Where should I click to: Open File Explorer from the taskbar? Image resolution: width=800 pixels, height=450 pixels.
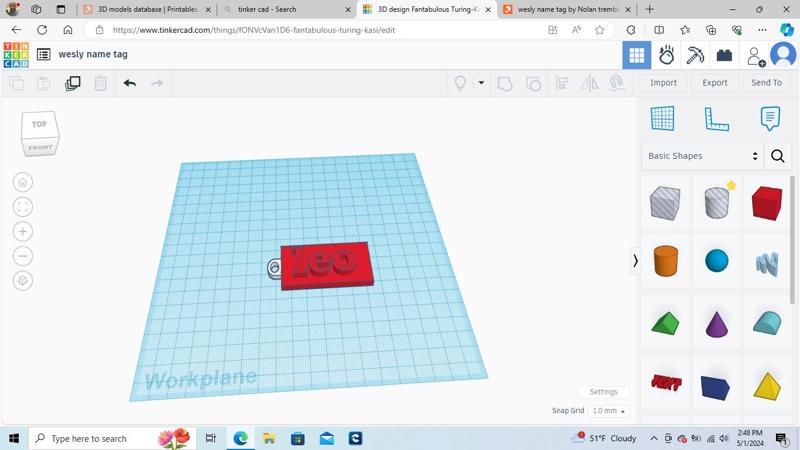pyautogui.click(x=269, y=438)
